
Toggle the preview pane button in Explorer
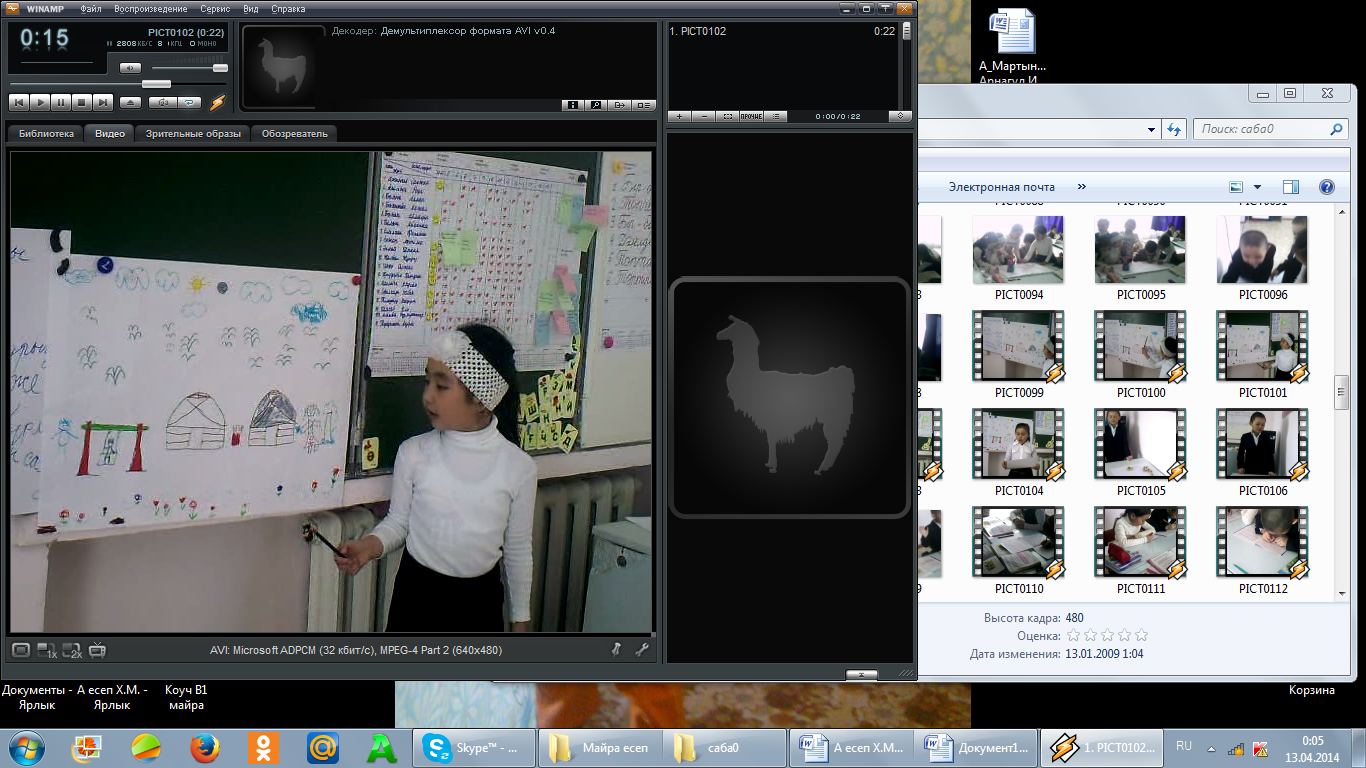(x=1291, y=187)
